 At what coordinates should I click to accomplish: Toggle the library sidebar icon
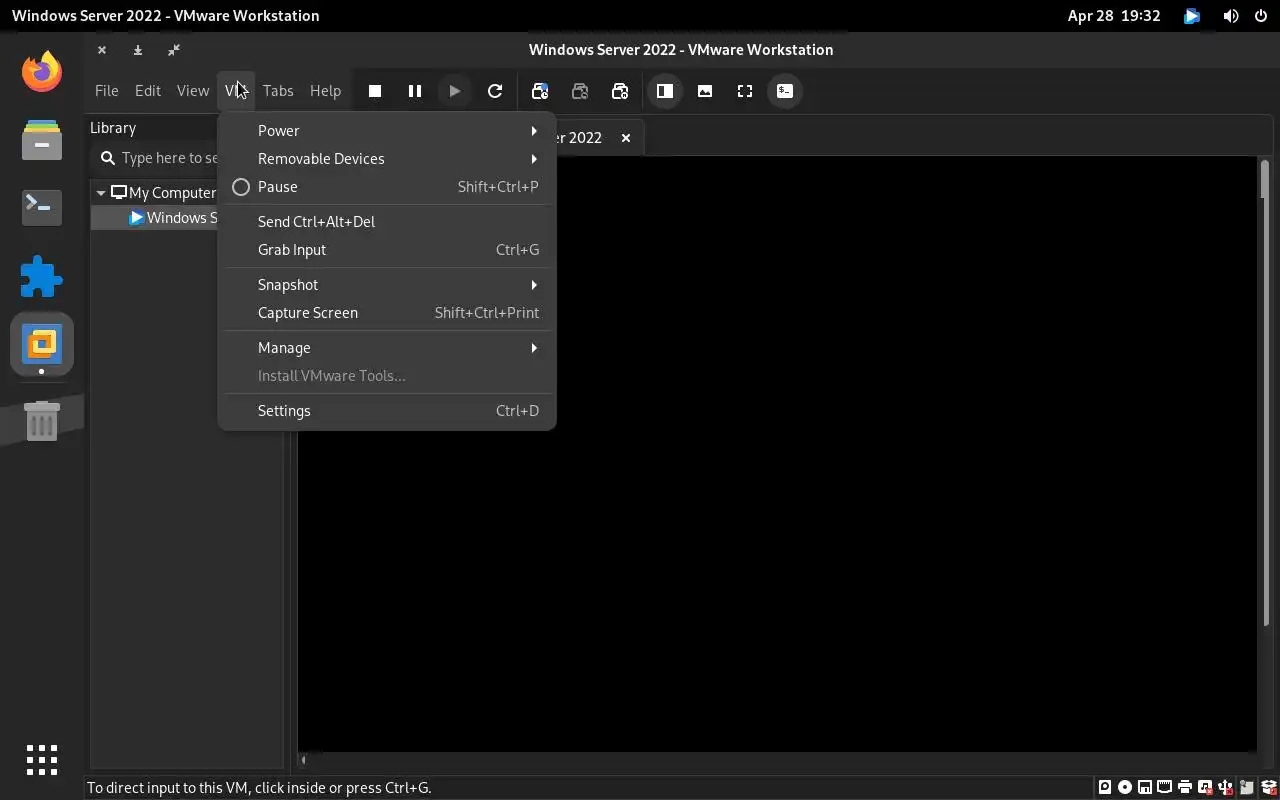click(x=665, y=91)
